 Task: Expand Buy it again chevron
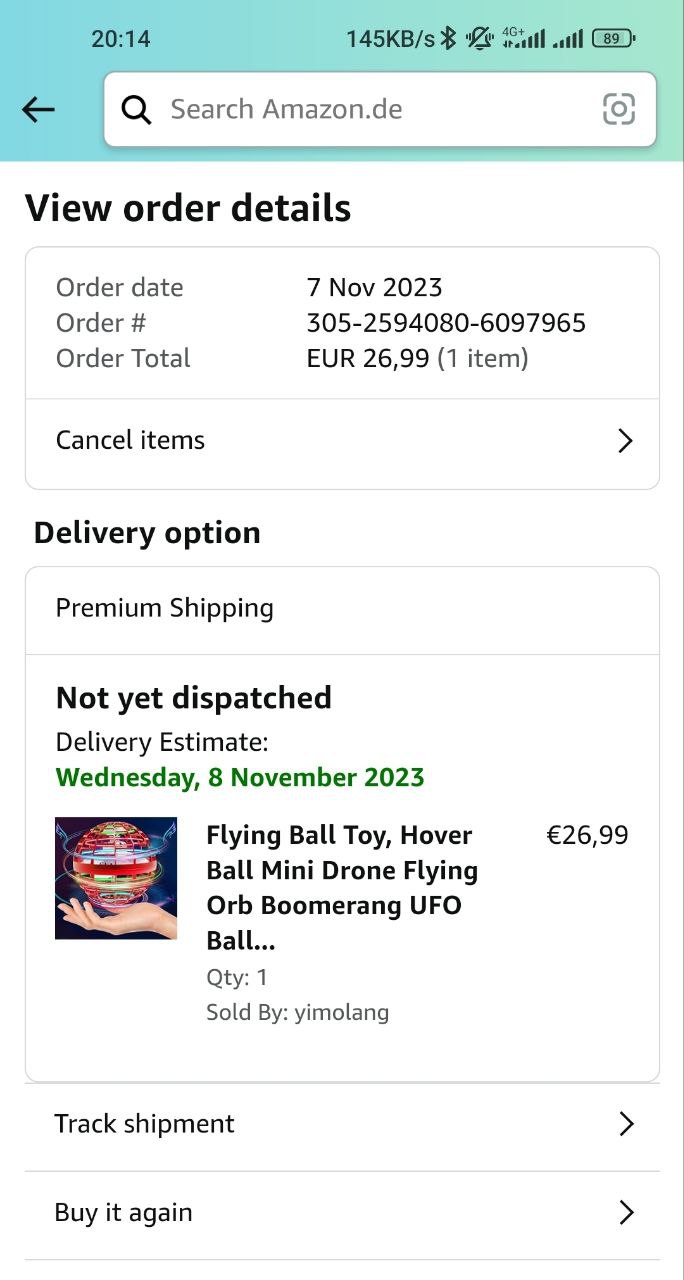coord(626,1213)
